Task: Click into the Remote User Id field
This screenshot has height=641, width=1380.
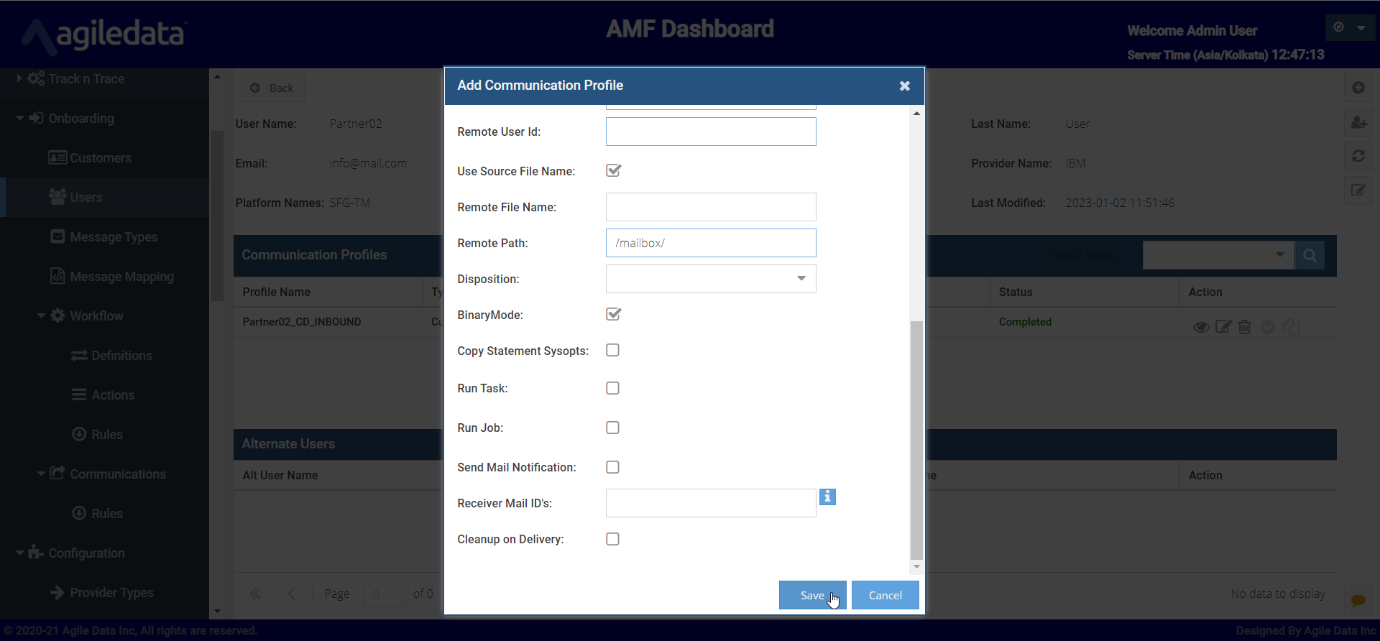Action: (x=711, y=132)
